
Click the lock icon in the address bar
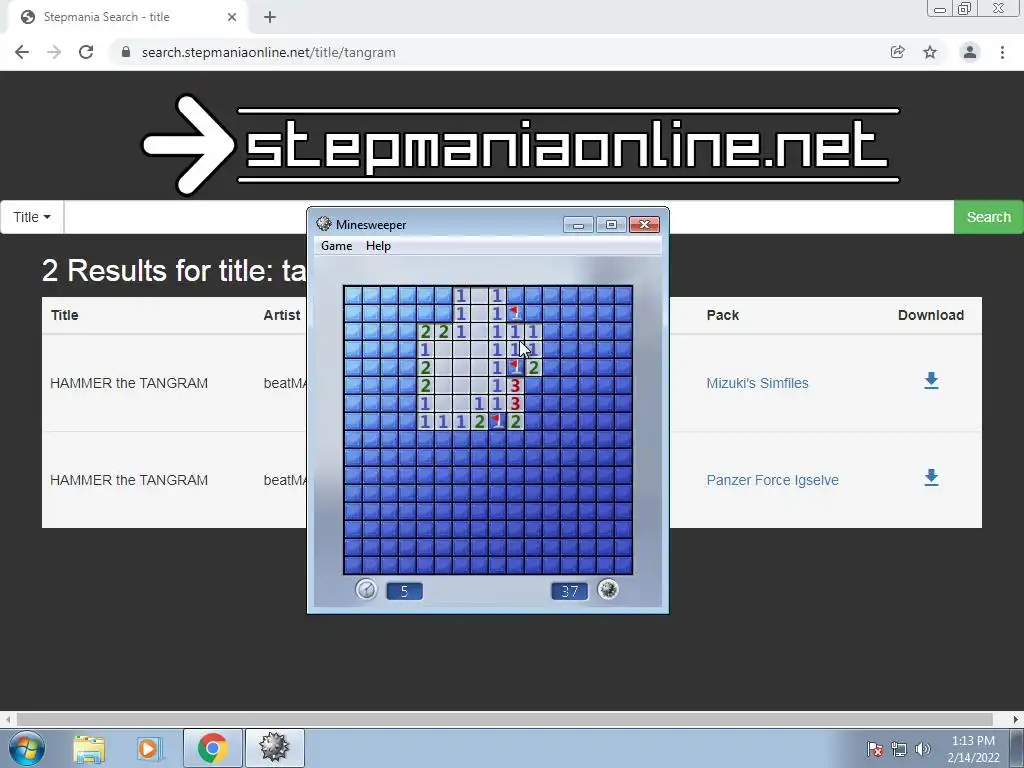(x=126, y=52)
